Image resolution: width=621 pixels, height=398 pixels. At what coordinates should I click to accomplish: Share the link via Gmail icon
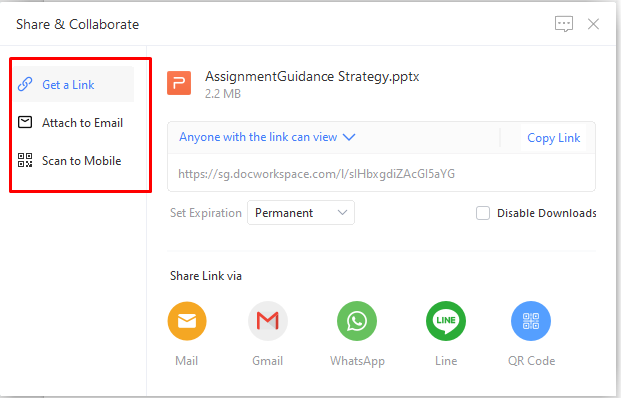coord(268,321)
